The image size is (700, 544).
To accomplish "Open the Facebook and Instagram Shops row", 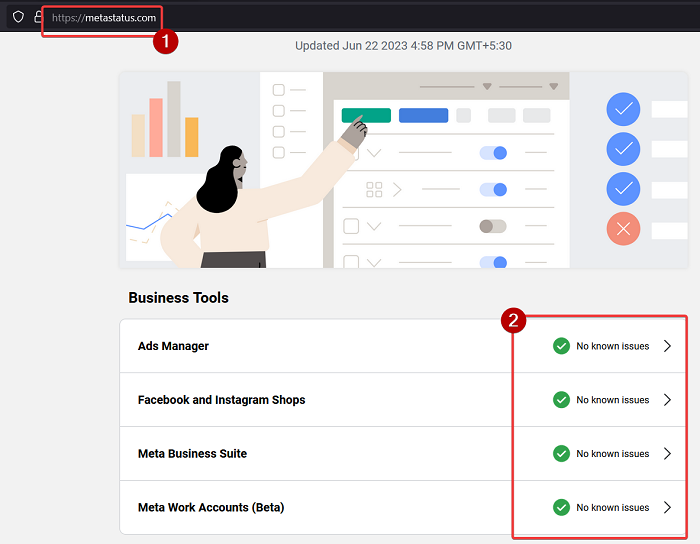I will [x=403, y=400].
